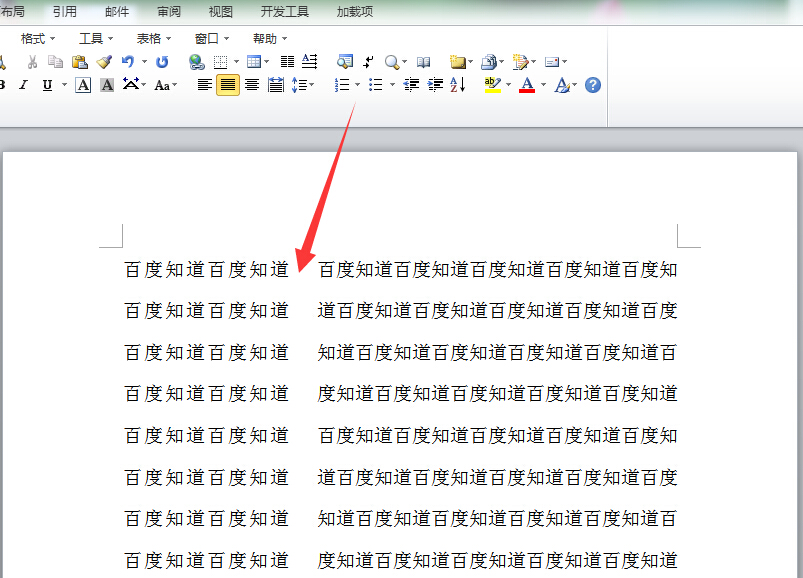Image resolution: width=803 pixels, height=578 pixels.
Task: Click the Insert Table grid icon
Action: pos(254,62)
